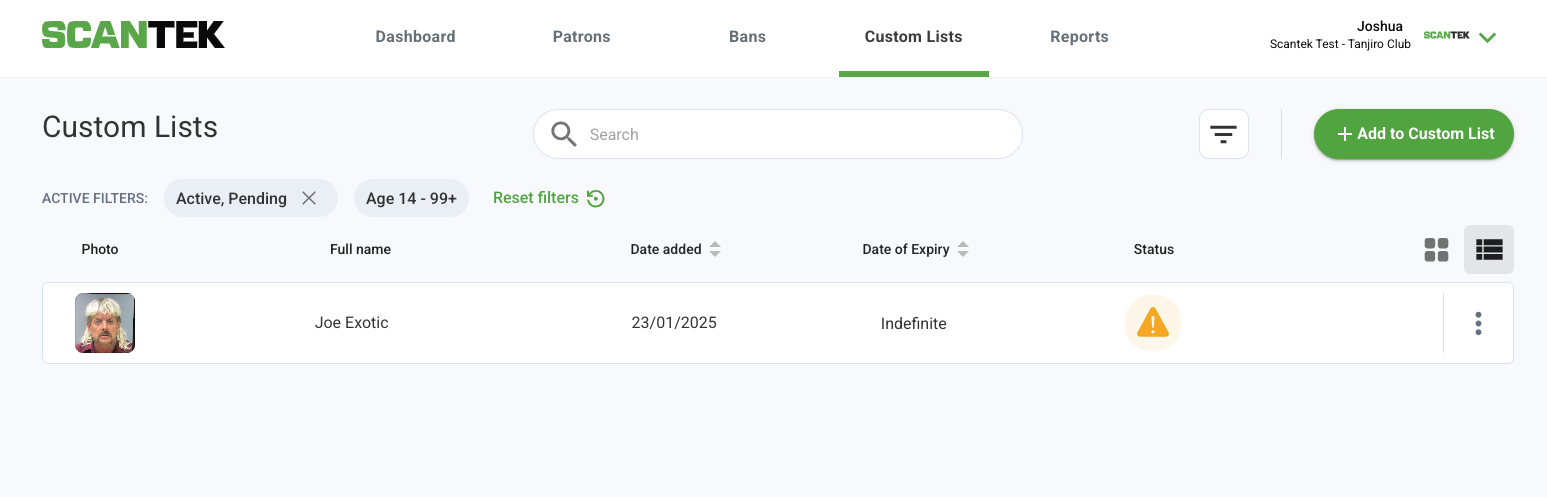
Task: Switch to list view layout
Action: click(1489, 250)
